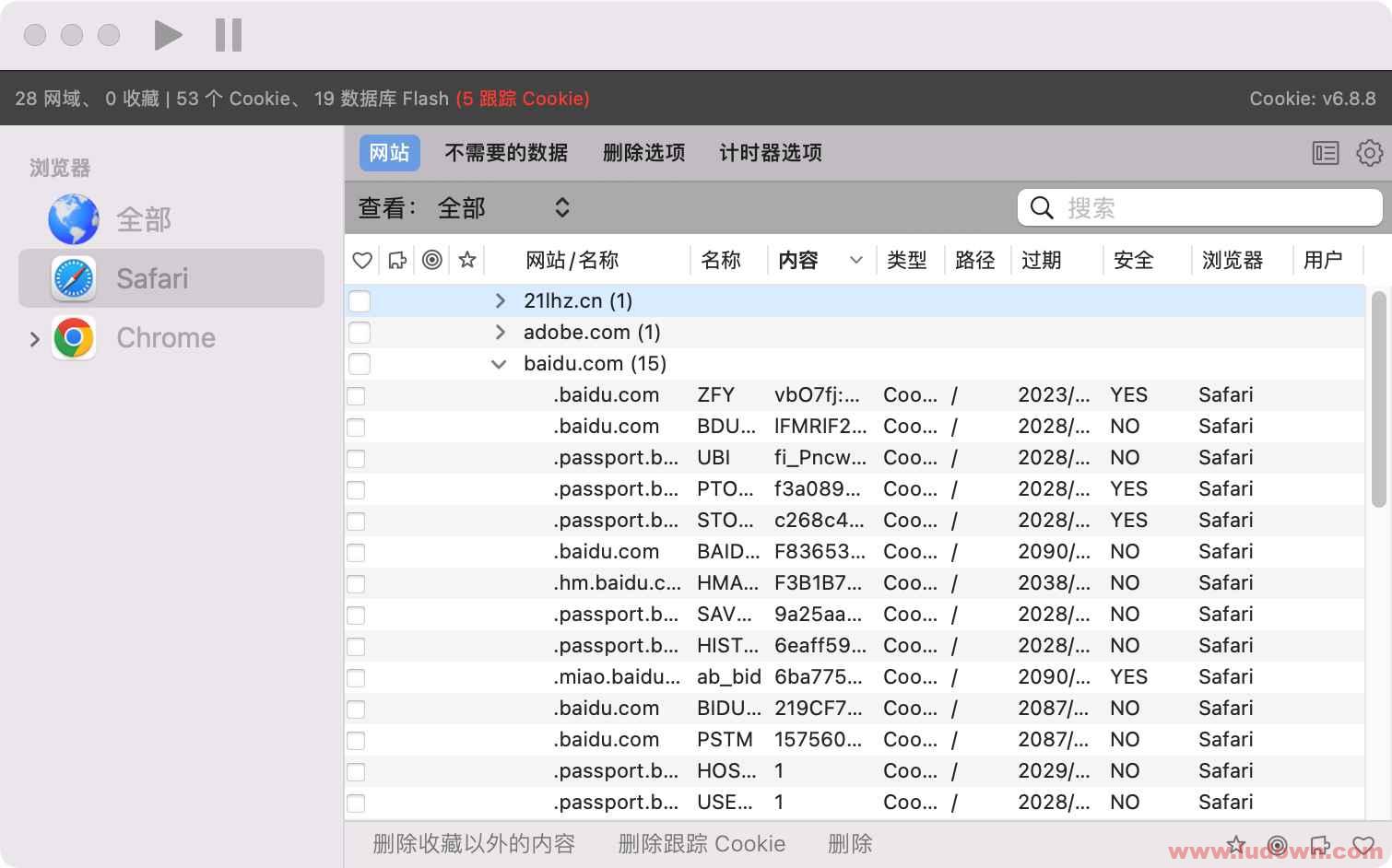The height and width of the screenshot is (868, 1392).
Task: Click the 删除 button
Action: pyautogui.click(x=850, y=844)
